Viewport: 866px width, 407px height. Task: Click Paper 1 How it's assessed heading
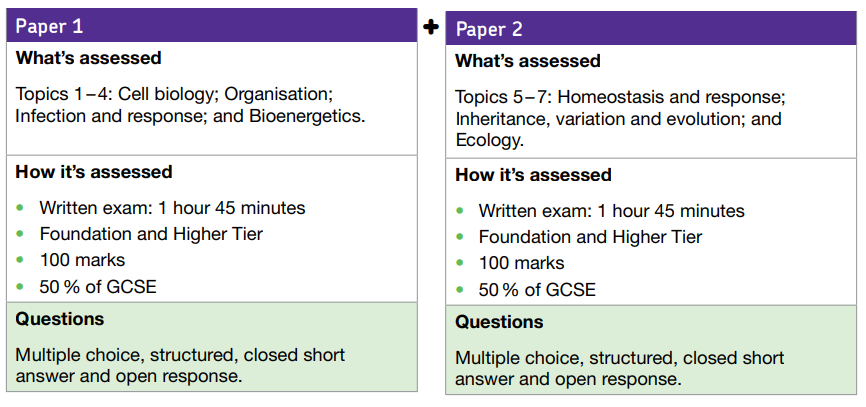click(94, 172)
